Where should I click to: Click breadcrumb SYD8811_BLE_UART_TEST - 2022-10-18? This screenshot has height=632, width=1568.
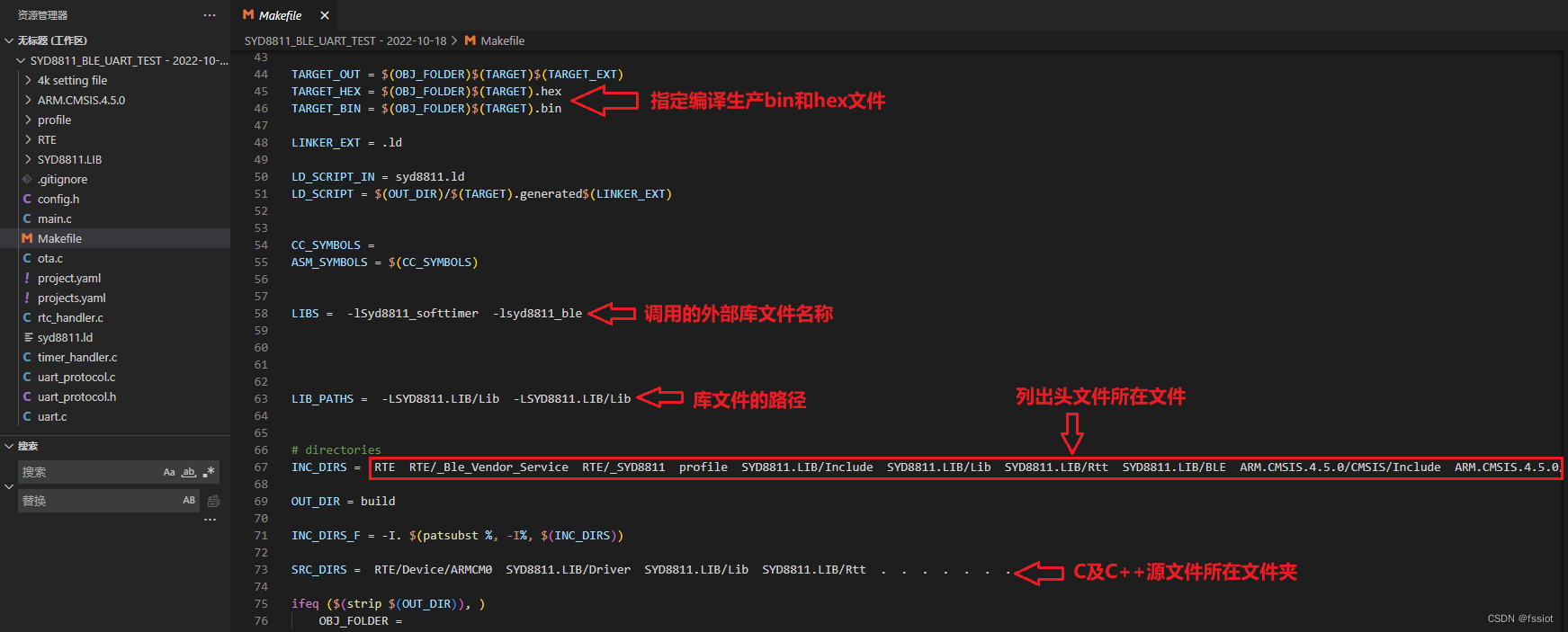[345, 40]
